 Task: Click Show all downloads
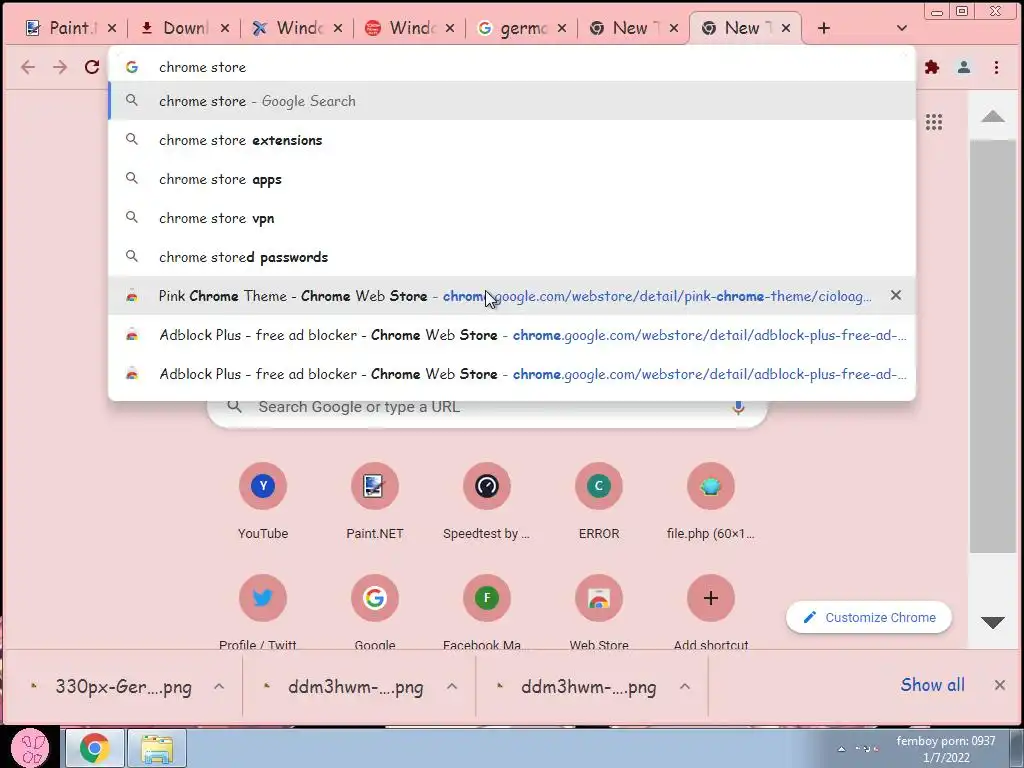pyautogui.click(x=933, y=685)
